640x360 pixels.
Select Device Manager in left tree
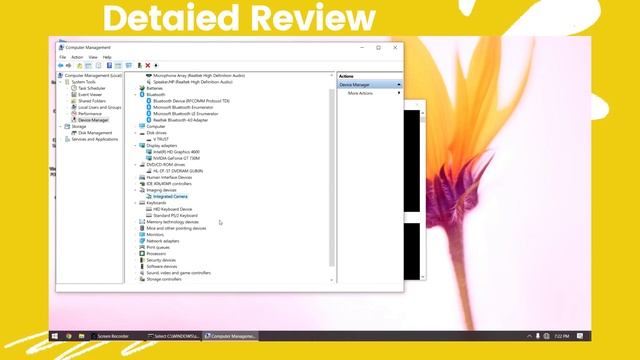coord(93,120)
